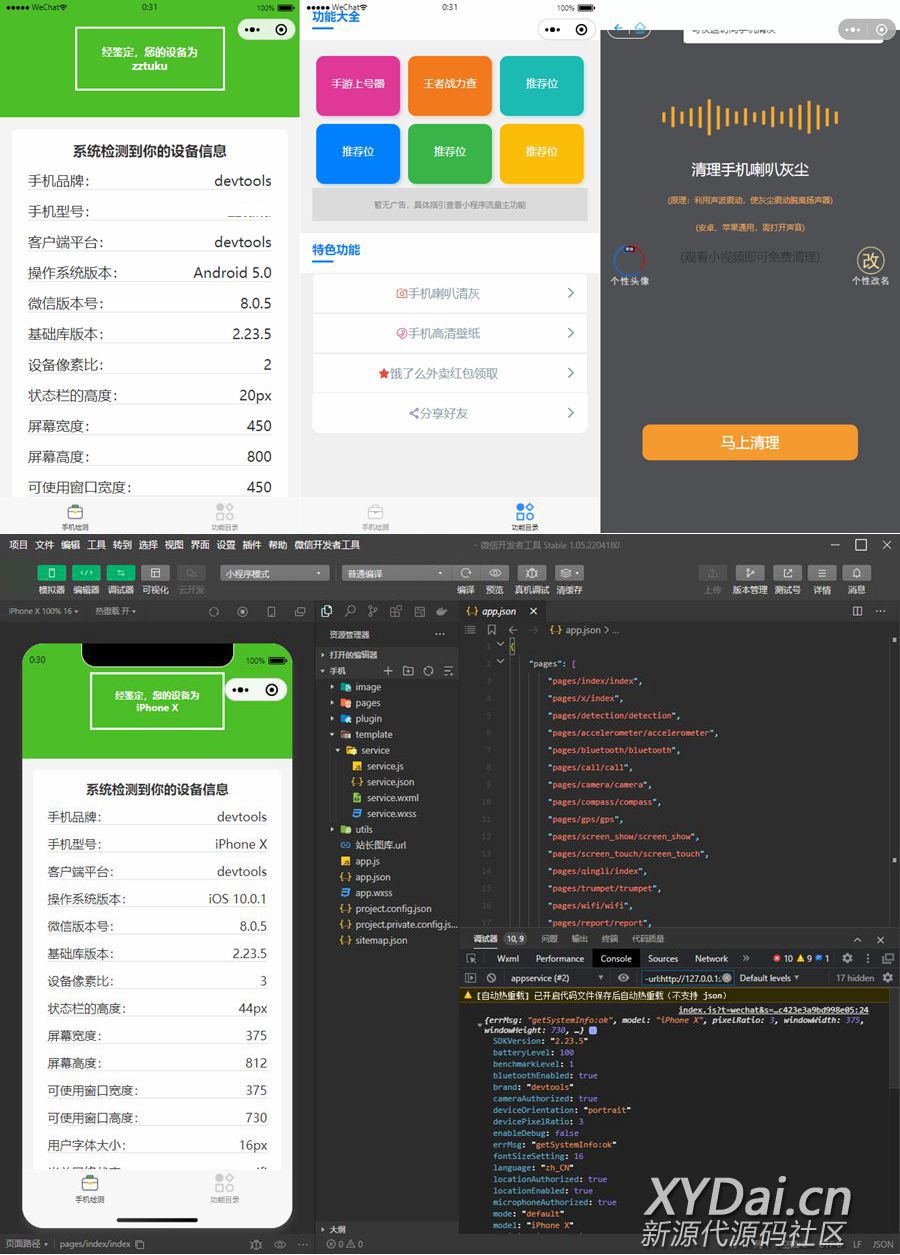Expand the utils folder in file tree
This screenshot has width=900, height=1255.
[363, 829]
